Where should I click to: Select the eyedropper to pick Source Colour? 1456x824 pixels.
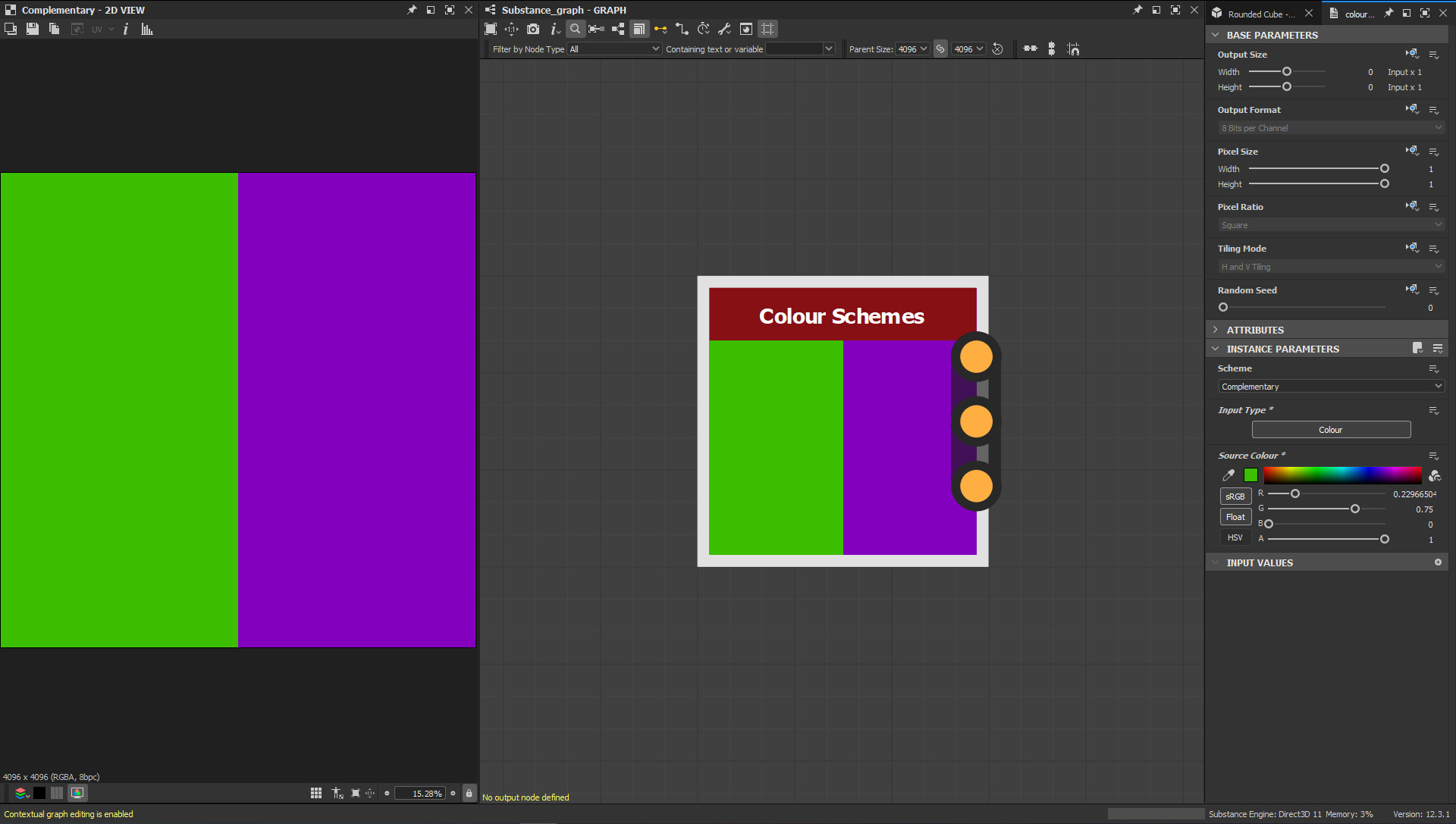click(1228, 475)
